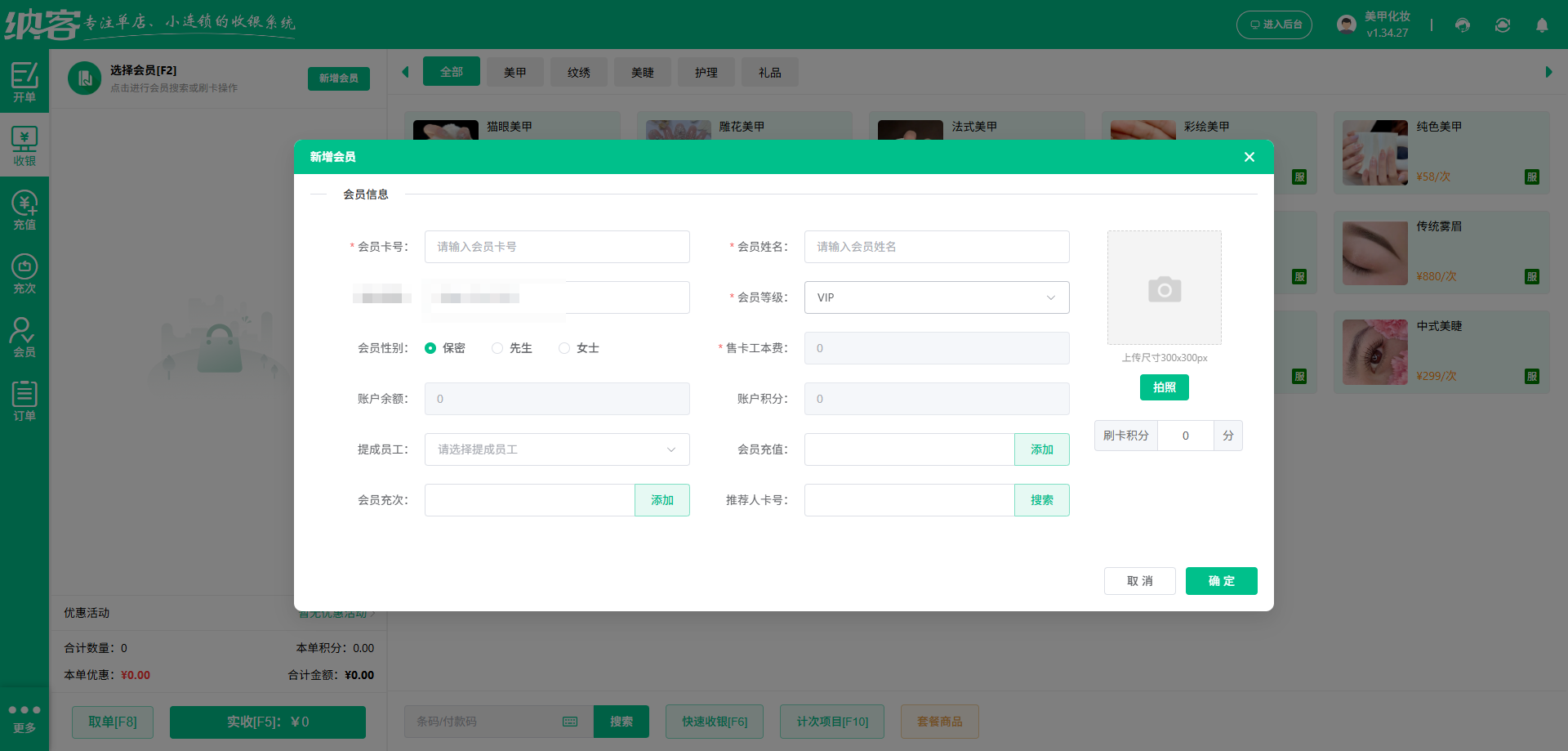The width and height of the screenshot is (1568, 751).
Task: Open the 会员等级 VIP dropdown
Action: point(936,297)
